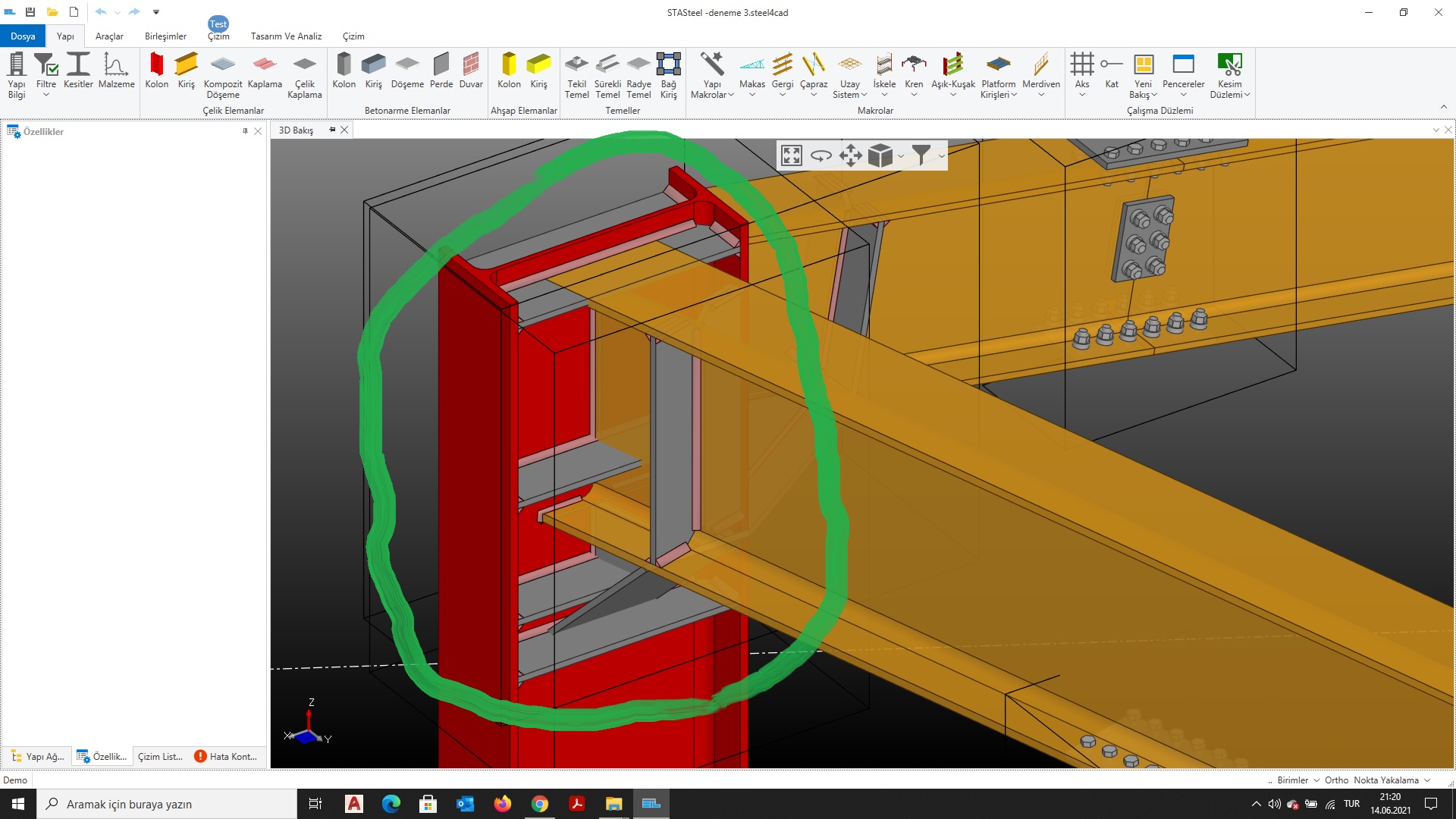Toggle pin on Özellikler panel

[x=245, y=131]
